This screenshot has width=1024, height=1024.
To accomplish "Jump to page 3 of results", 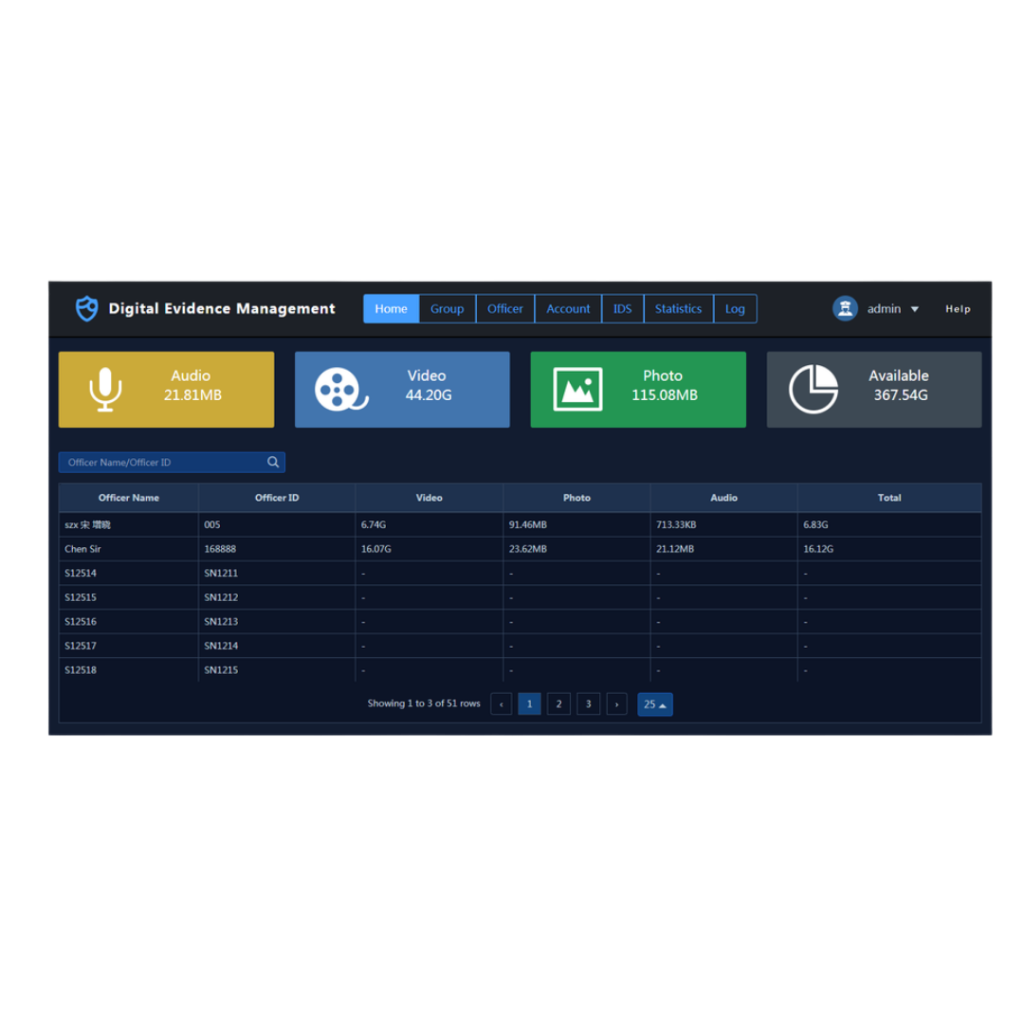I will (x=588, y=704).
